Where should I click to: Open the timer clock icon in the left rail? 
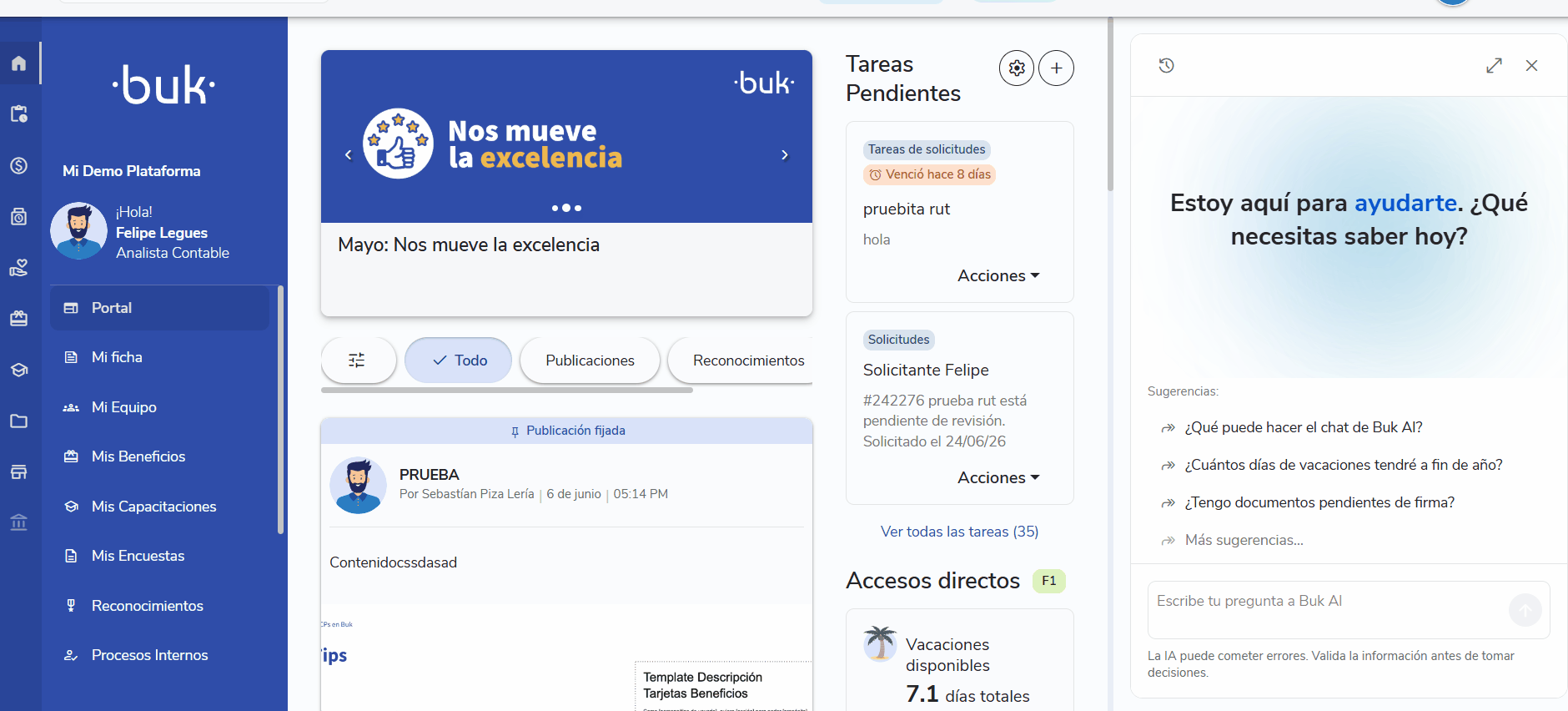(x=18, y=217)
